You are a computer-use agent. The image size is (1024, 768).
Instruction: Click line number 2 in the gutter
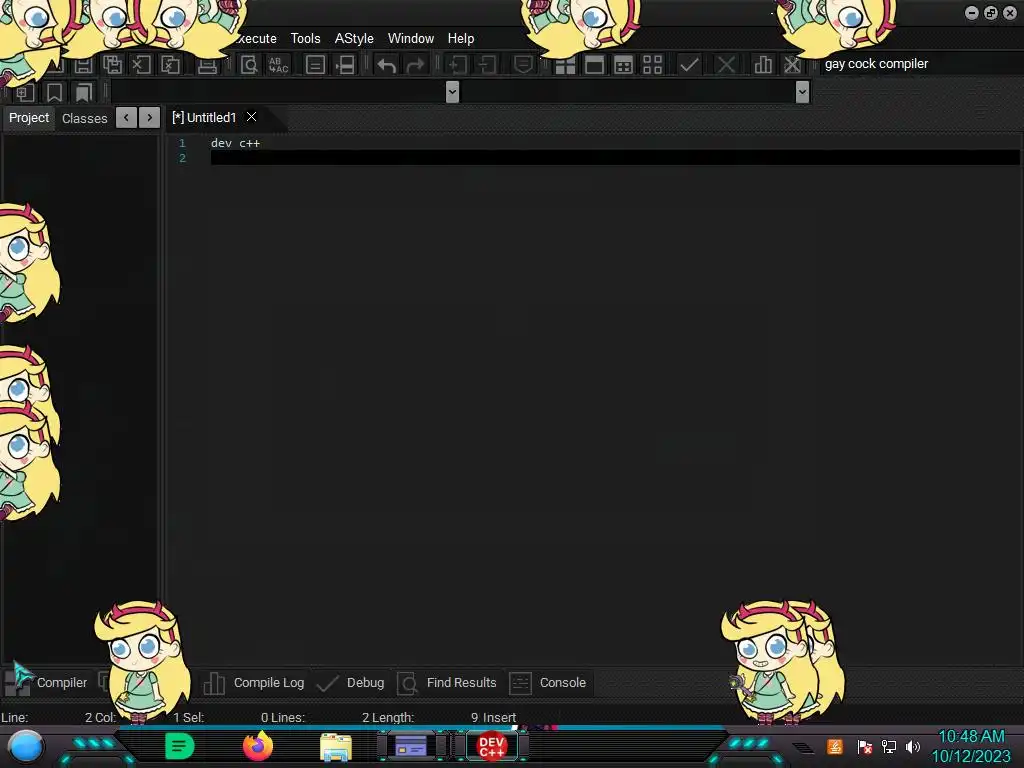coord(182,158)
